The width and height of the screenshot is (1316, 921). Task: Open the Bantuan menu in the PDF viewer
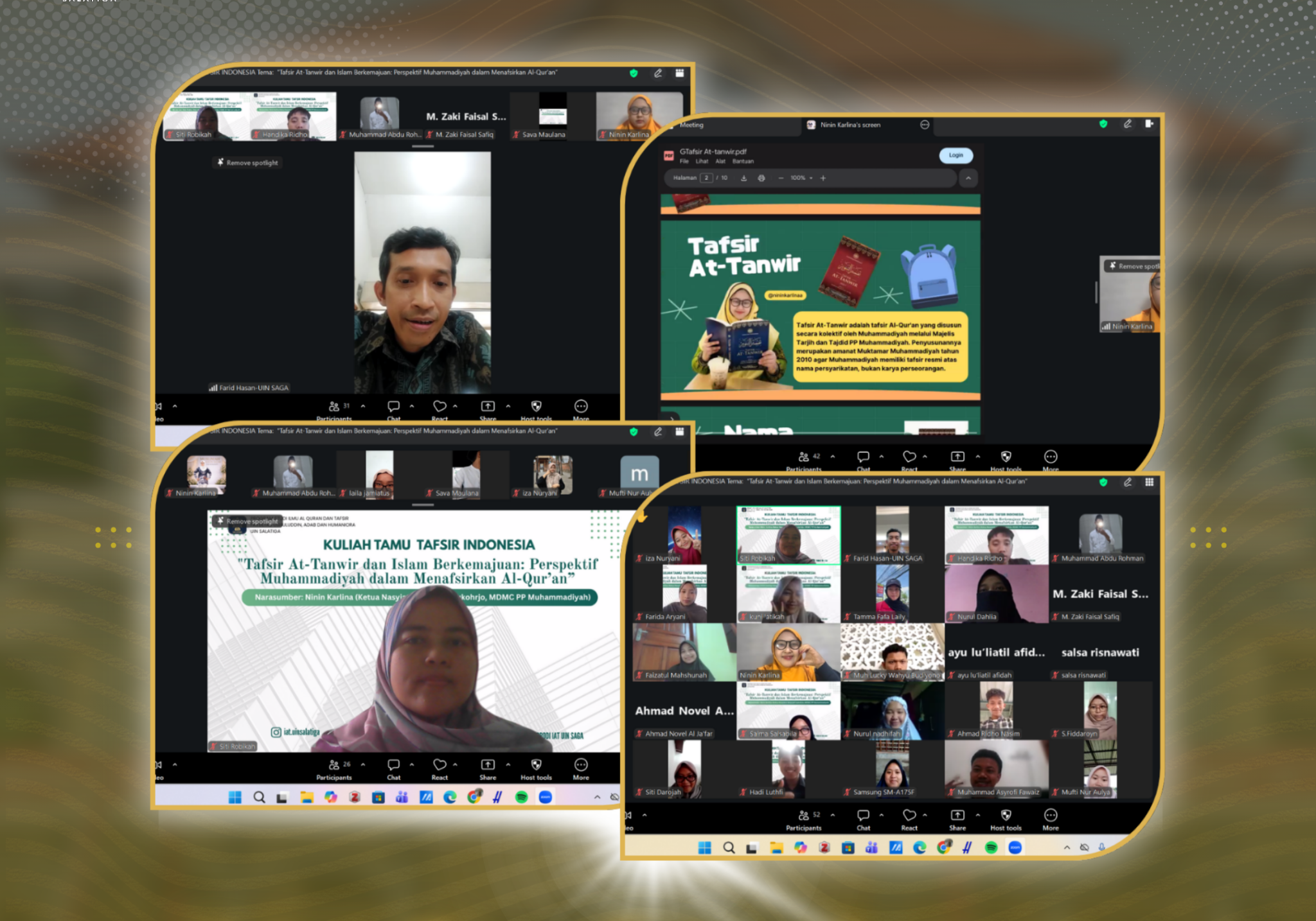[x=743, y=161]
